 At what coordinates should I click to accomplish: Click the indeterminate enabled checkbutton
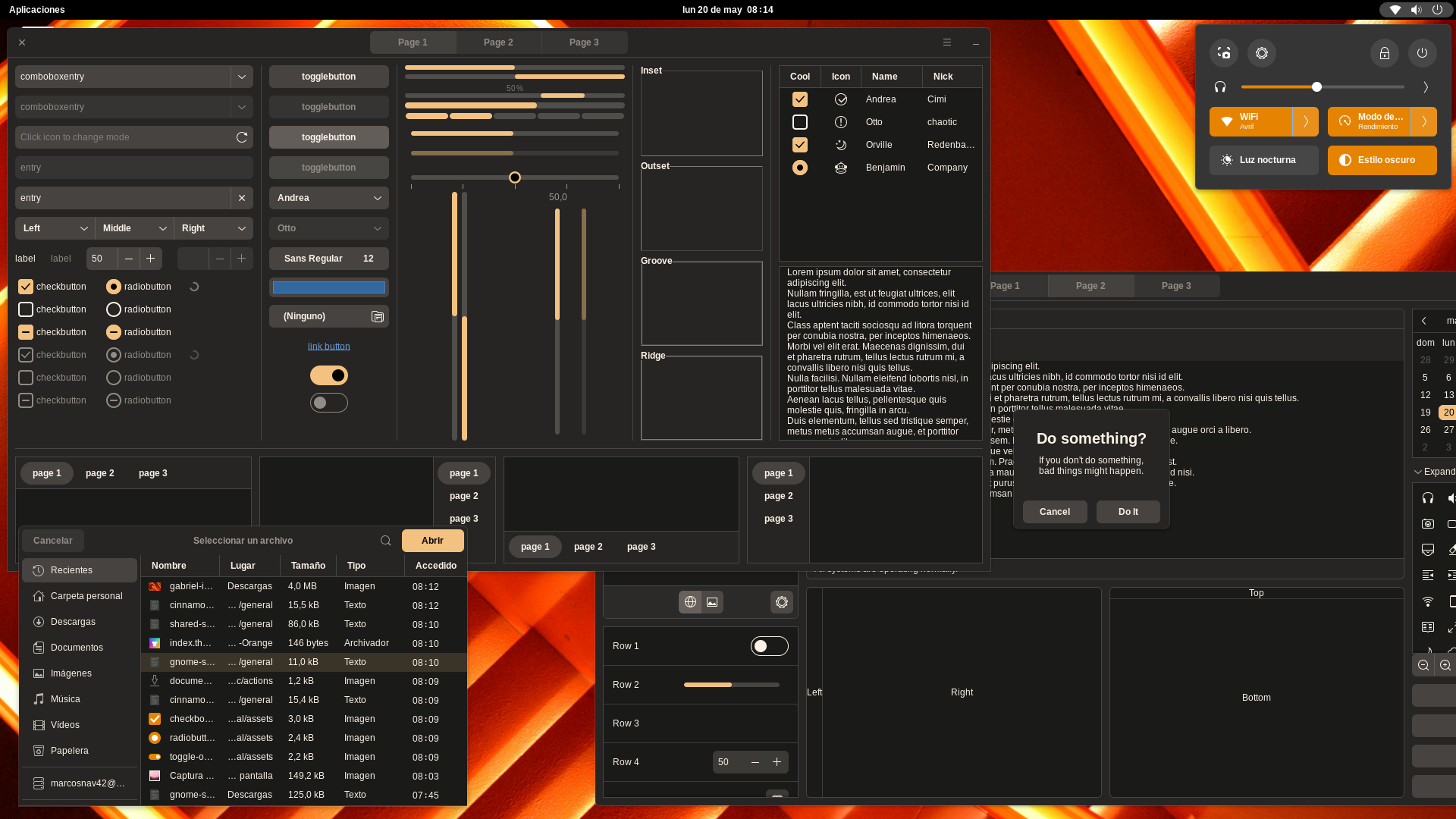pyautogui.click(x=26, y=332)
